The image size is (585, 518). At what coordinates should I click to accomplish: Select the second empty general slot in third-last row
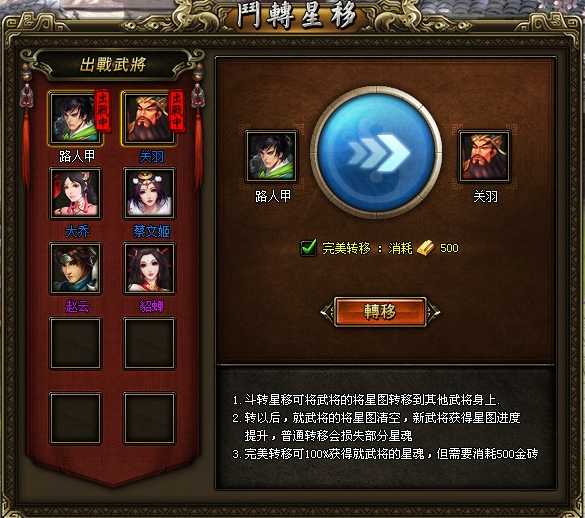(149, 343)
